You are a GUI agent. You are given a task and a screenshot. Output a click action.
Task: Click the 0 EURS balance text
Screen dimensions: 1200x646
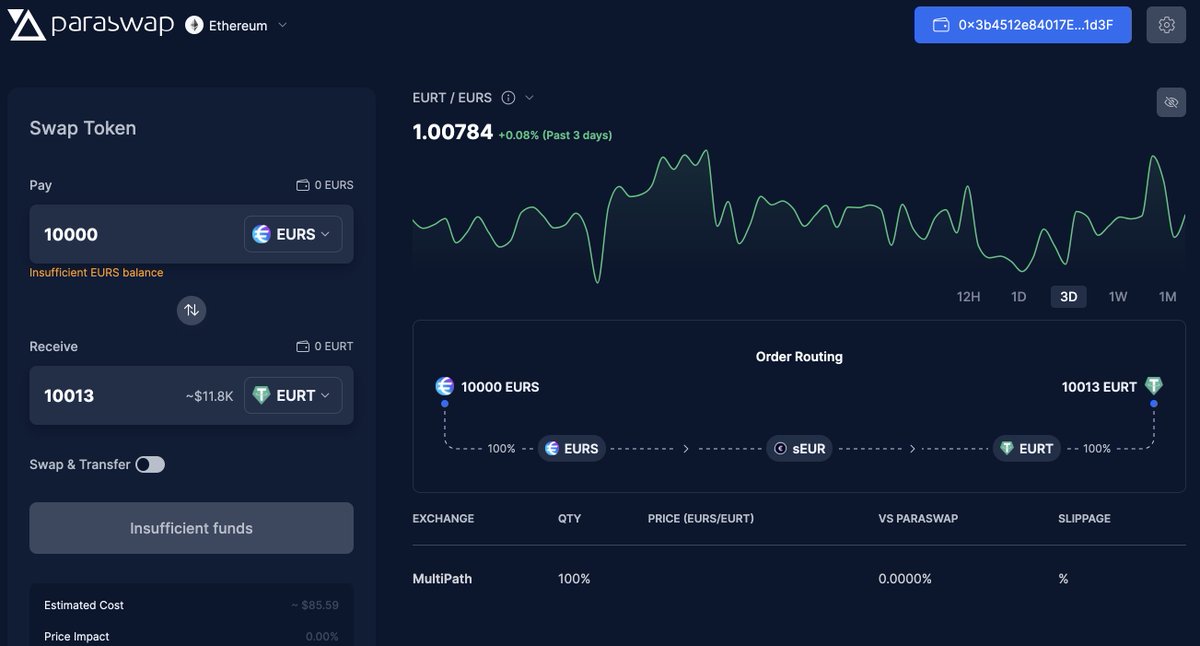334,185
